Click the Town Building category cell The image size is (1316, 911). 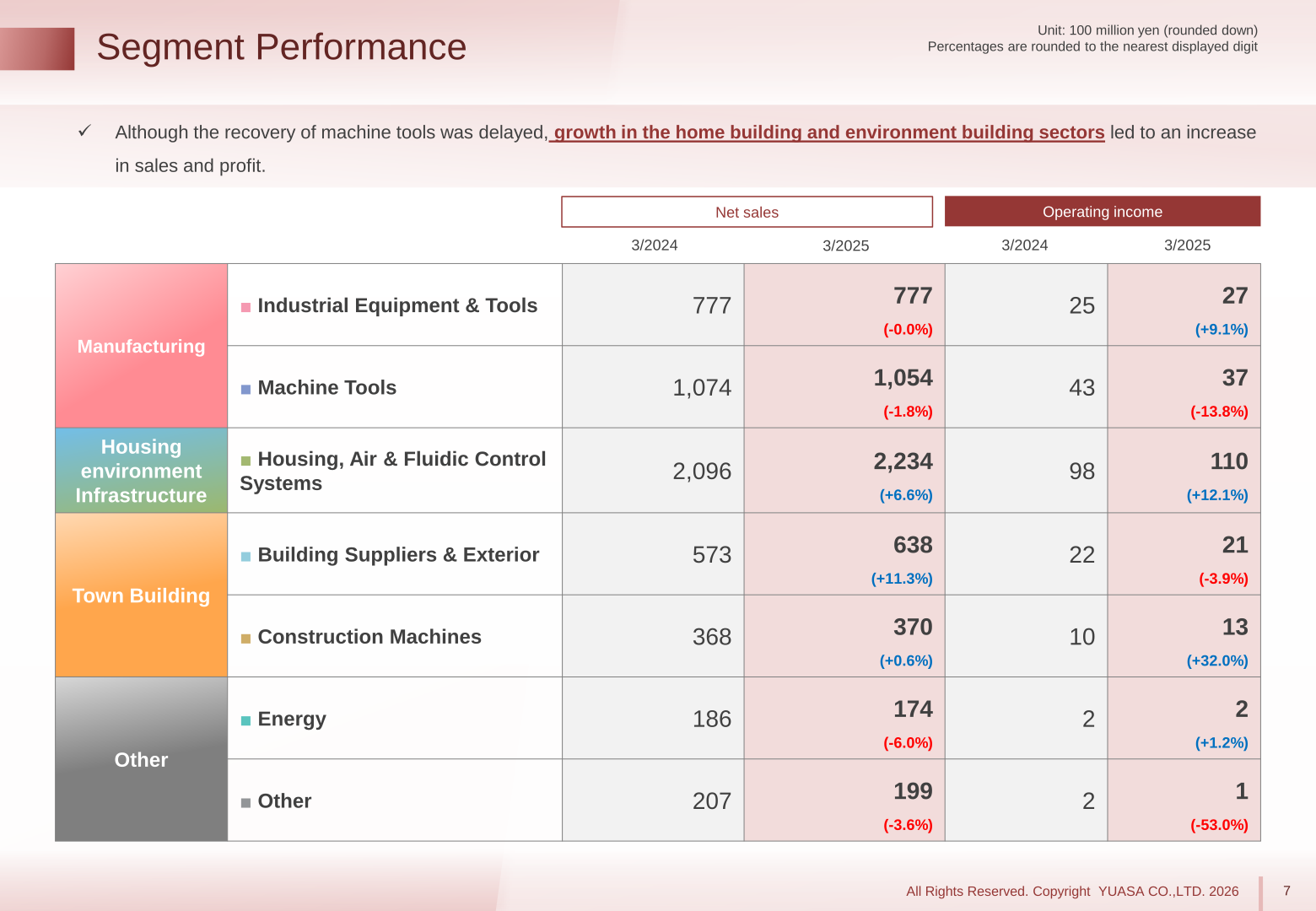pyautogui.click(x=141, y=596)
